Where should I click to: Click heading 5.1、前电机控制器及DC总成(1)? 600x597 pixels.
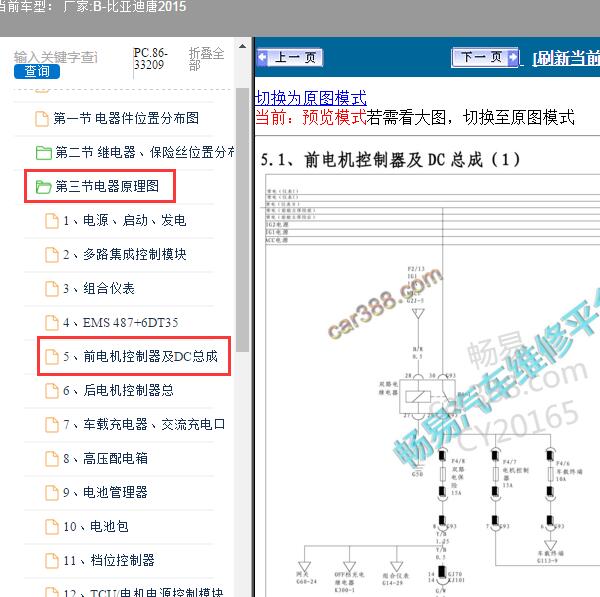tap(390, 160)
